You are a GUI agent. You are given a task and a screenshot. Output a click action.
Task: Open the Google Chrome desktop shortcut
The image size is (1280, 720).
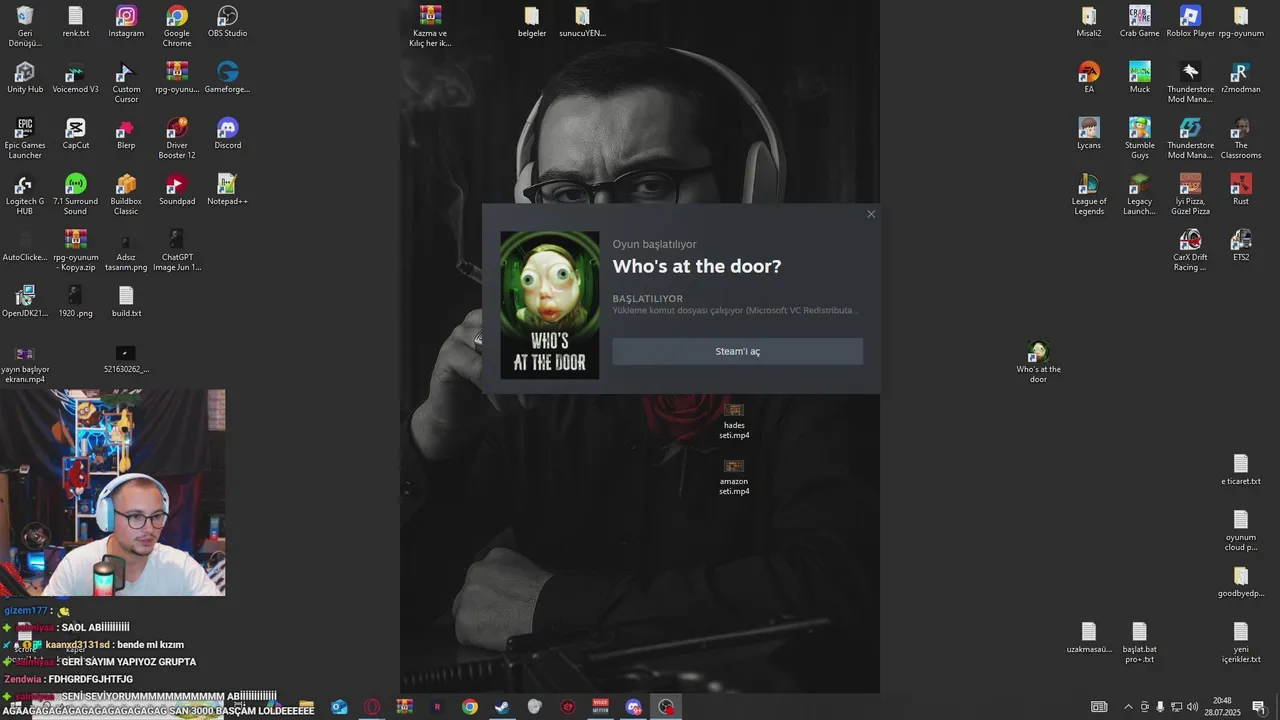[x=177, y=26]
